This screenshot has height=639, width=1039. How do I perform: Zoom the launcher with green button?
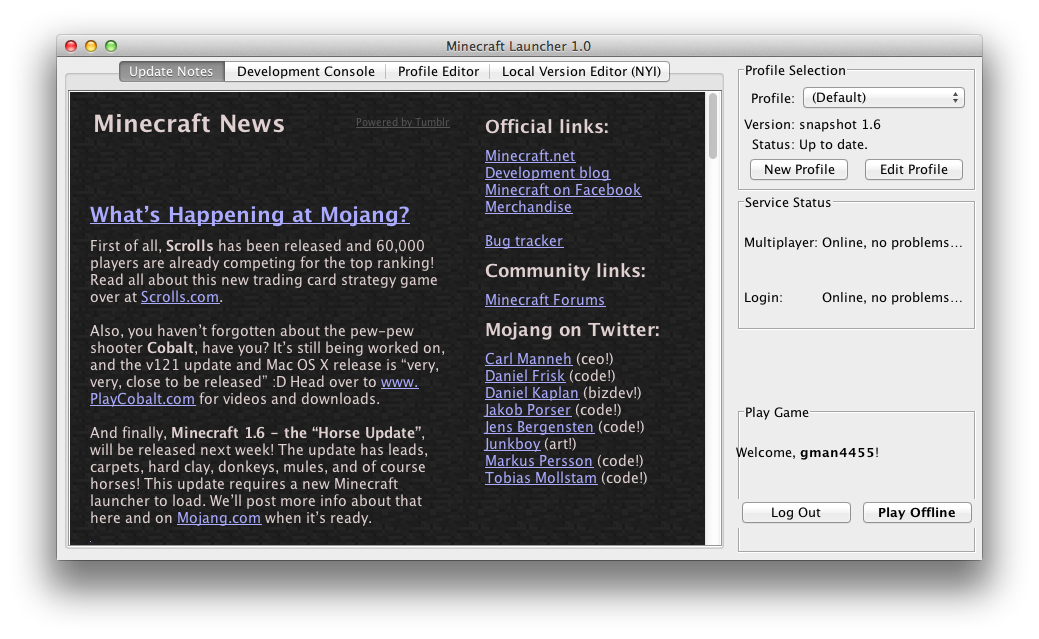(x=111, y=46)
